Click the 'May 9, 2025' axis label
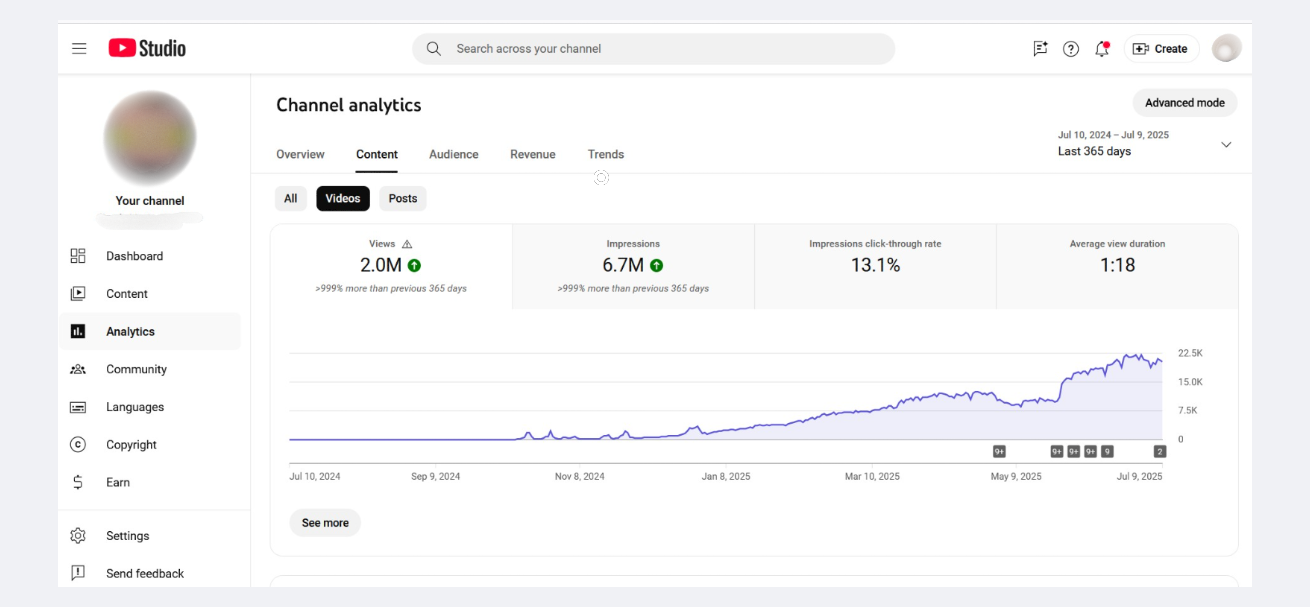 coord(1016,477)
